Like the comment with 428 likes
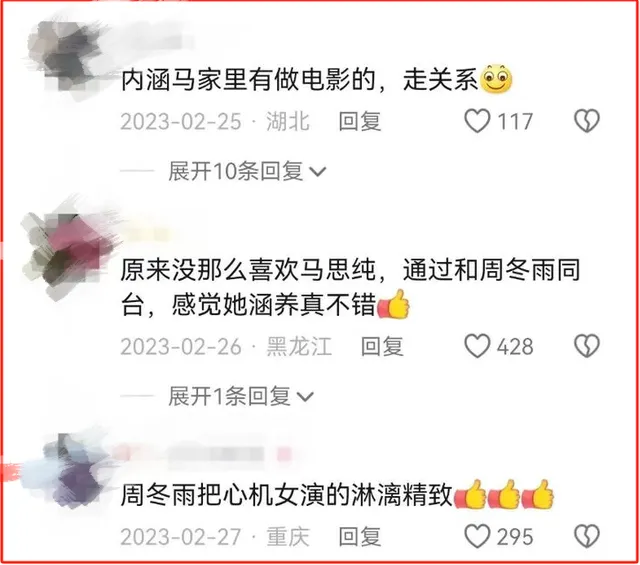 click(x=477, y=346)
